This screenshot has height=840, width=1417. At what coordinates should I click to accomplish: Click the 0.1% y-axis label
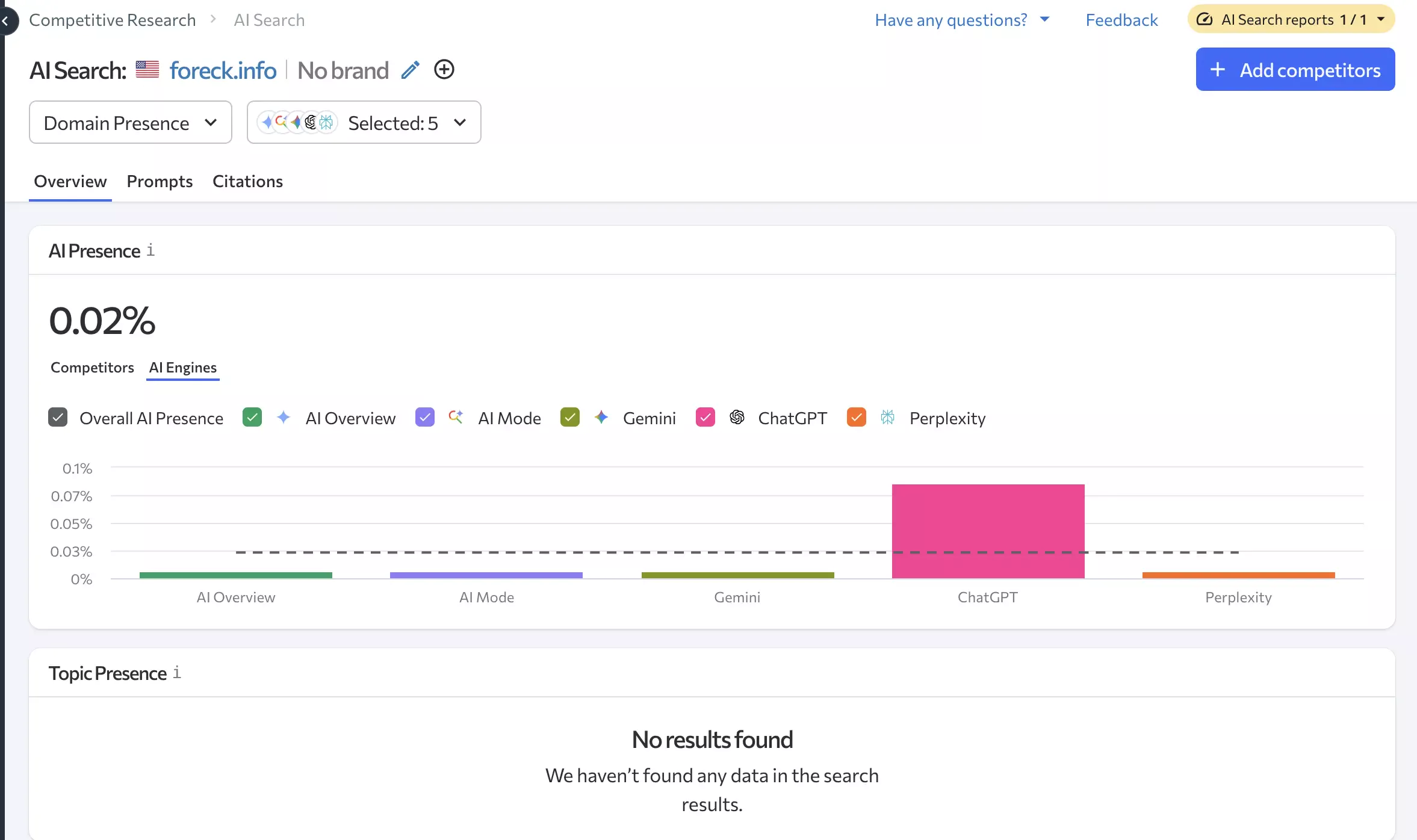(77, 468)
